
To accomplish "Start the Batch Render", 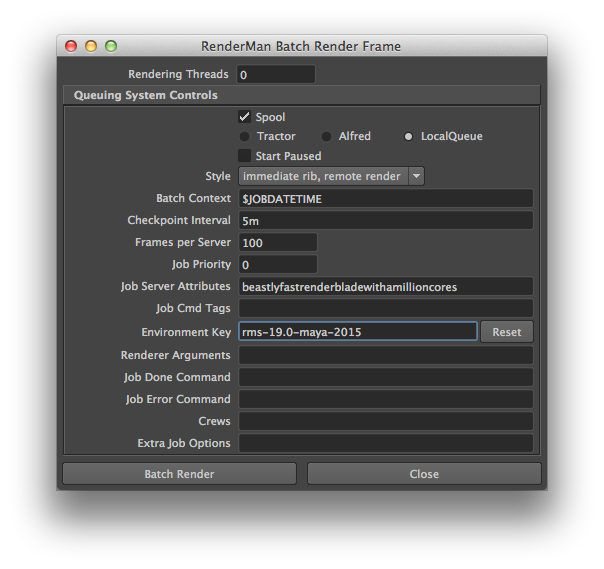I will [x=180, y=474].
